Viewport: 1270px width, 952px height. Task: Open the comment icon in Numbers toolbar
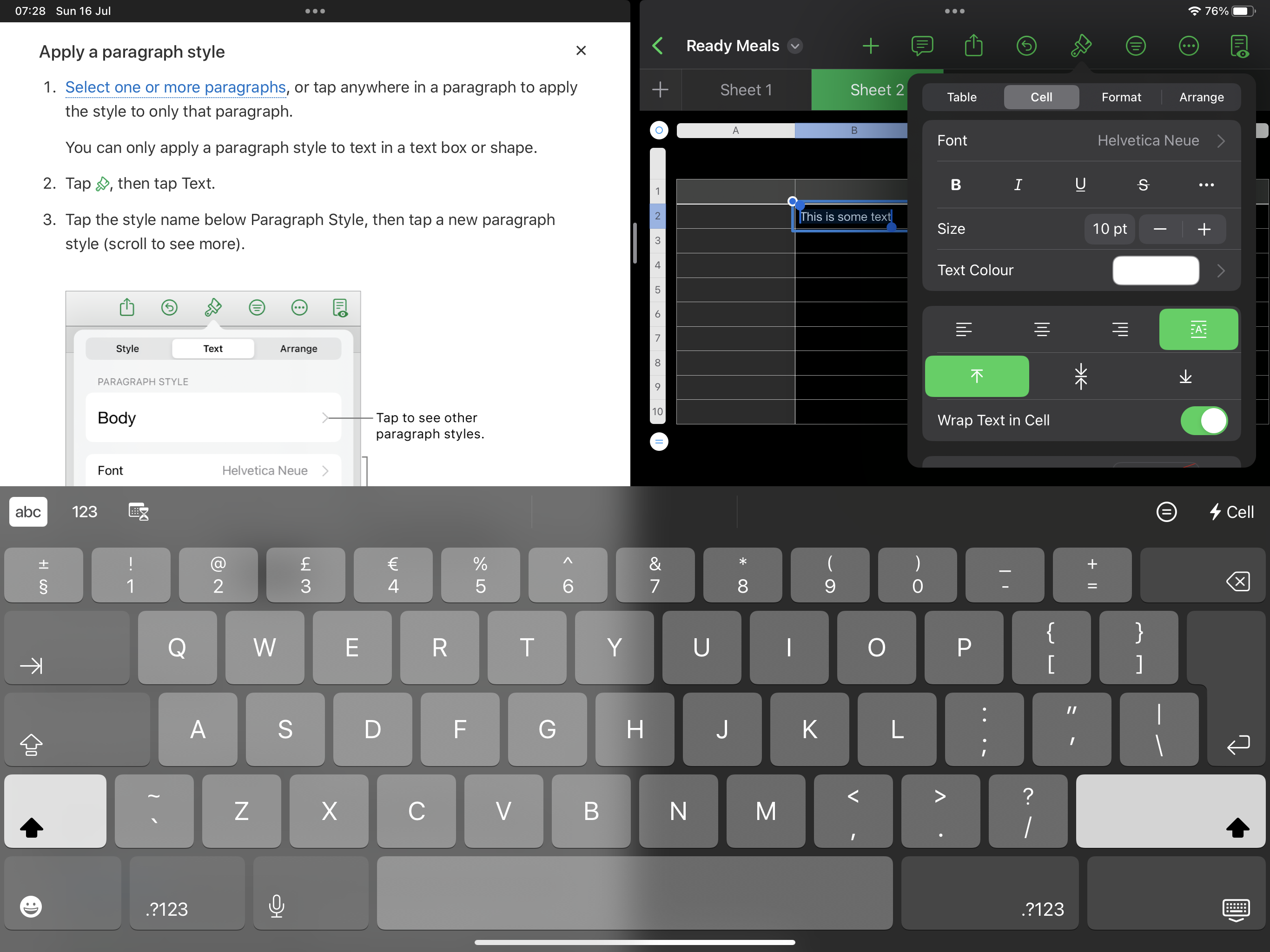pos(921,46)
